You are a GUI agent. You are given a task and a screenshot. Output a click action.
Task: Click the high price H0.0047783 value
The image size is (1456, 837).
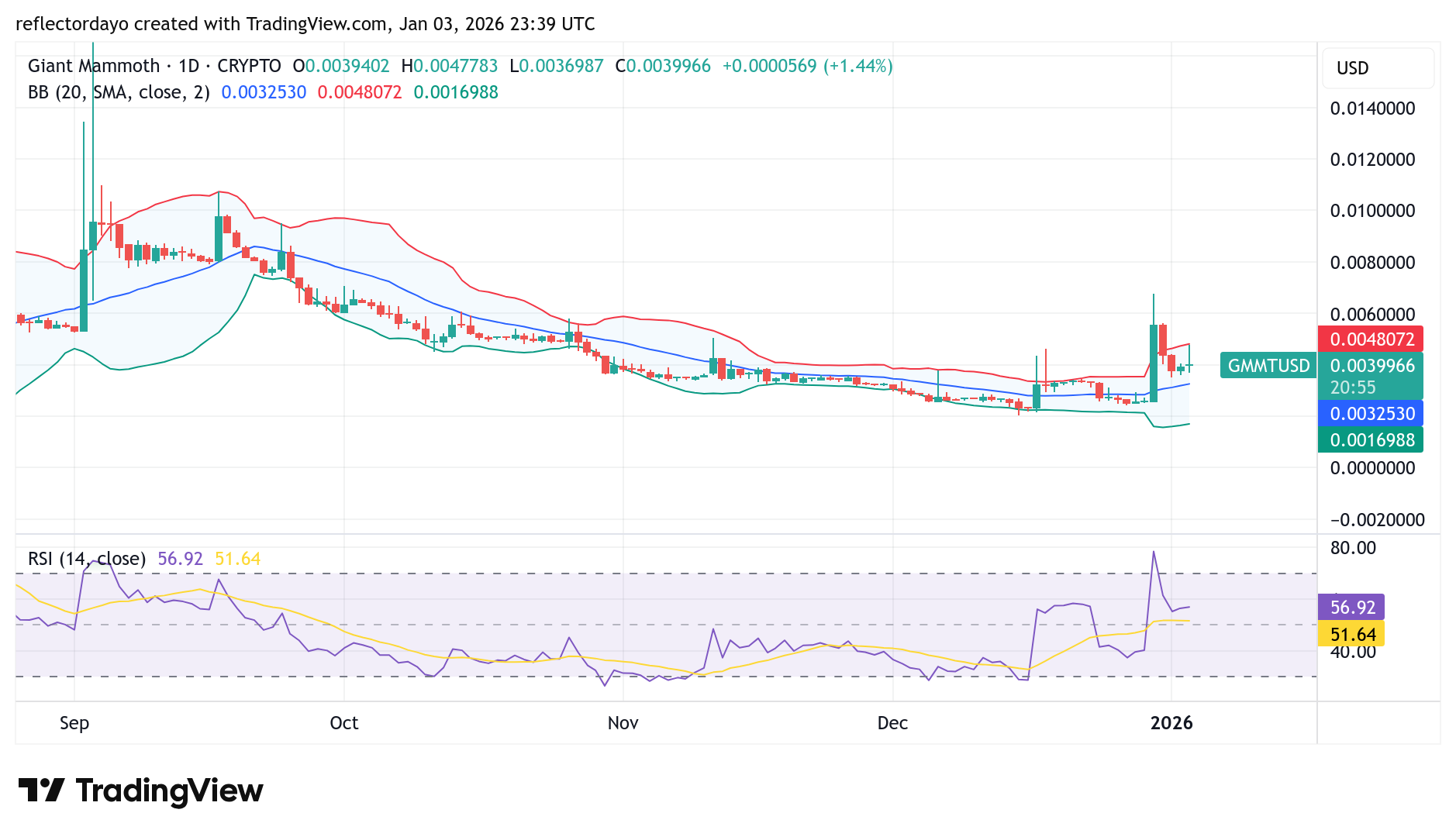point(450,66)
